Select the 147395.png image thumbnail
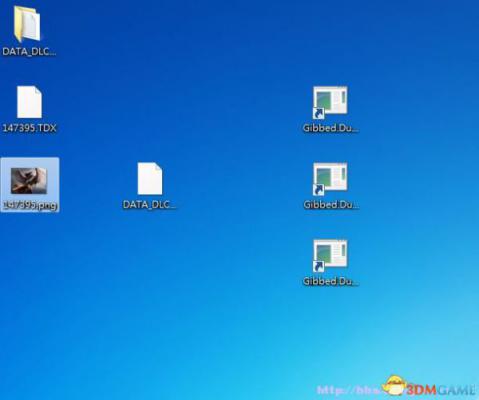Viewport: 479px width, 400px height. click(29, 181)
